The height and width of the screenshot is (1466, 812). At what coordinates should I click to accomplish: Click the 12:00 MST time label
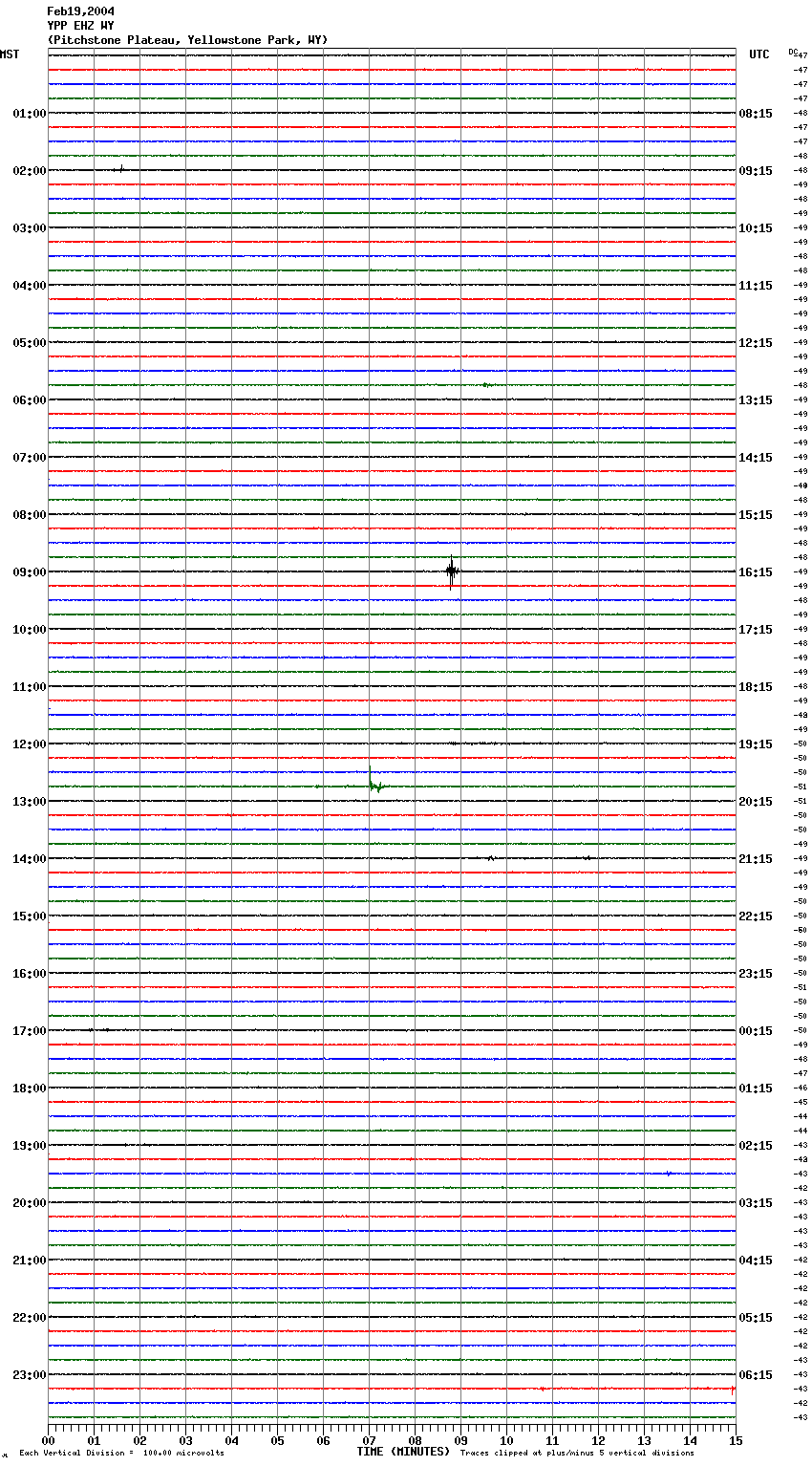pos(29,744)
